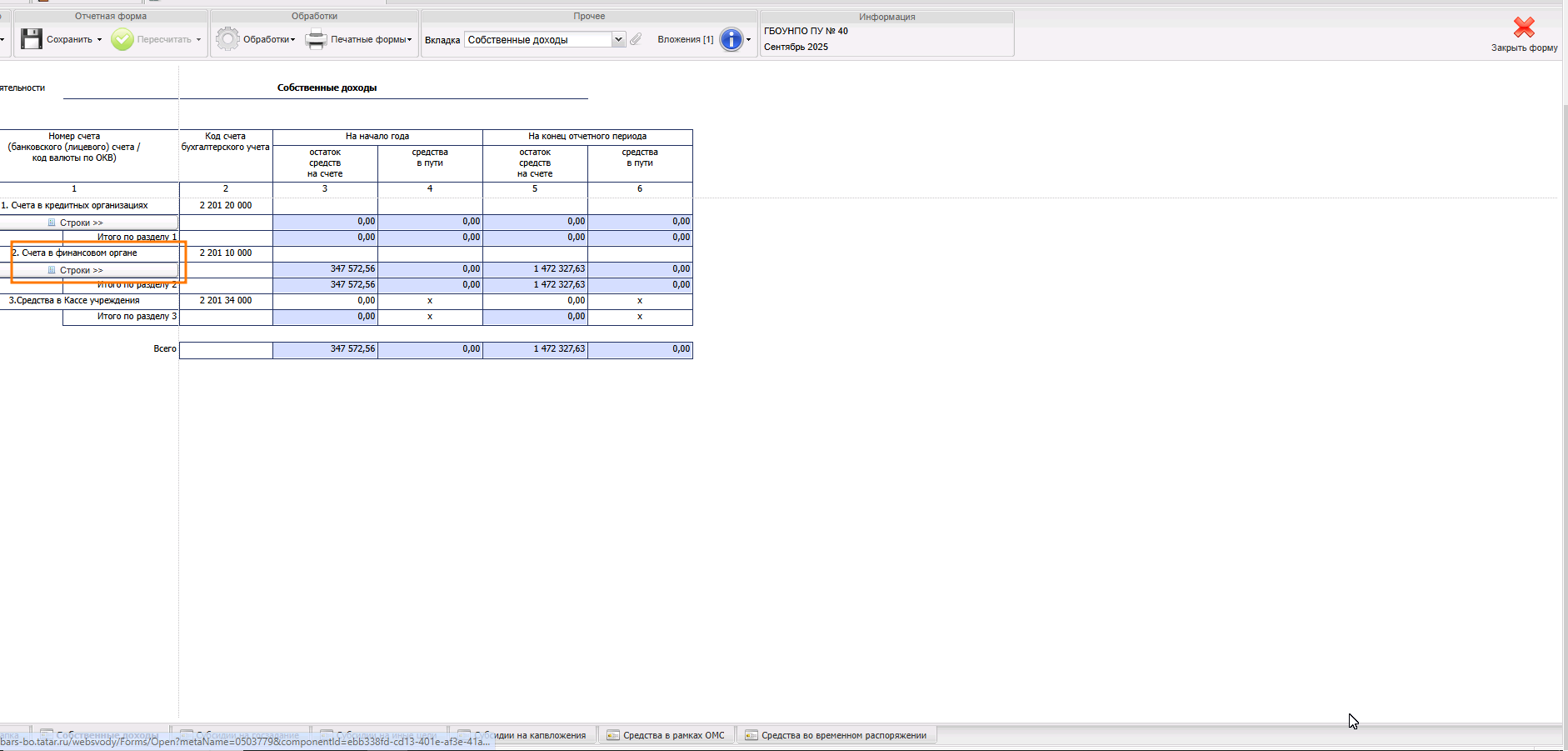
Task: Expand the arrow beside the info icon
Action: coord(748,40)
